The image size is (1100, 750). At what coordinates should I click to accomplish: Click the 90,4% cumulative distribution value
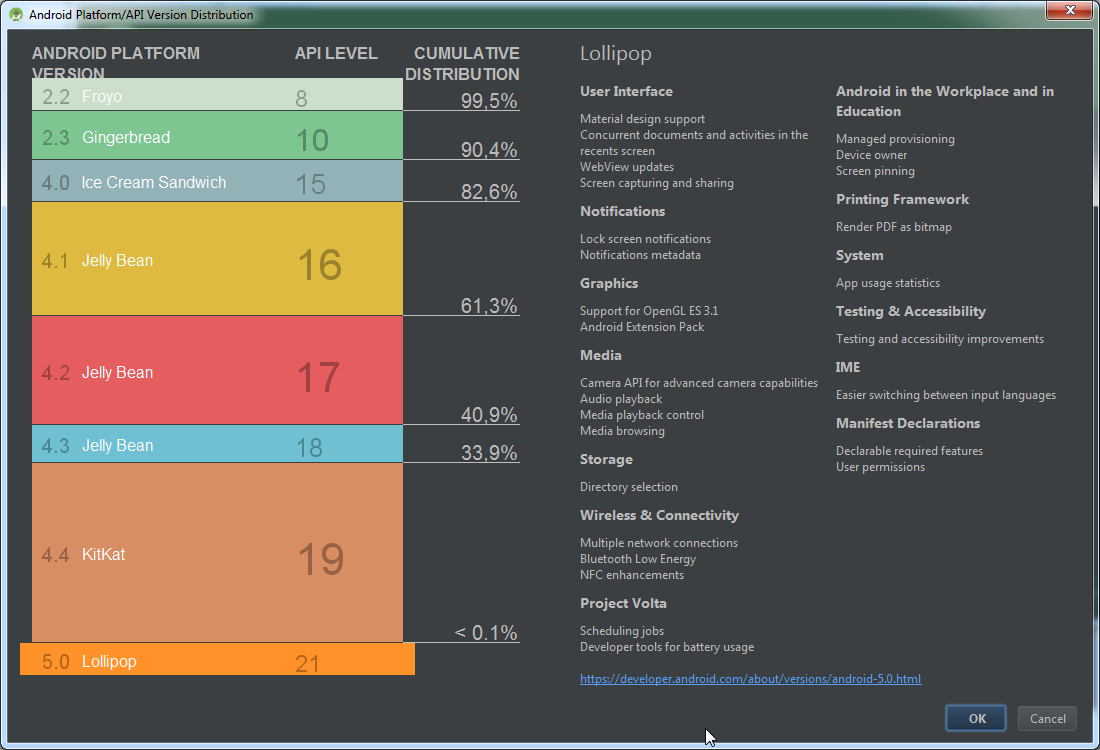489,149
